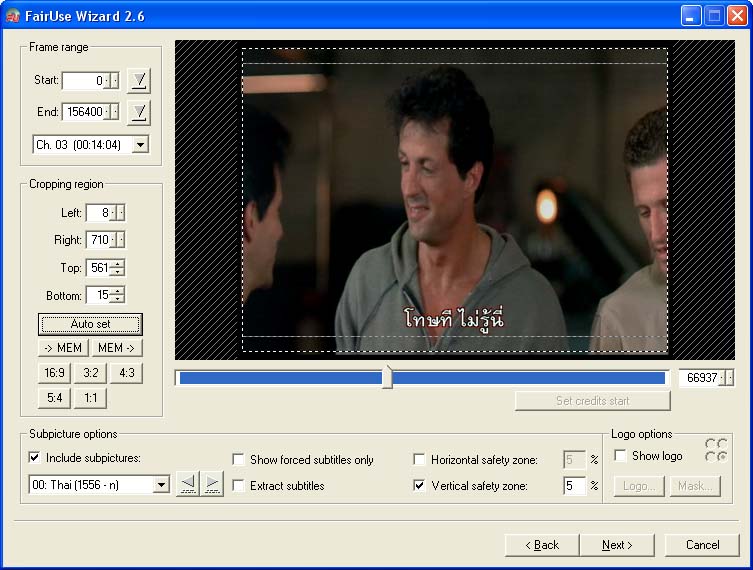Click Left crop spinner arrows
The image size is (753, 570).
coord(118,213)
